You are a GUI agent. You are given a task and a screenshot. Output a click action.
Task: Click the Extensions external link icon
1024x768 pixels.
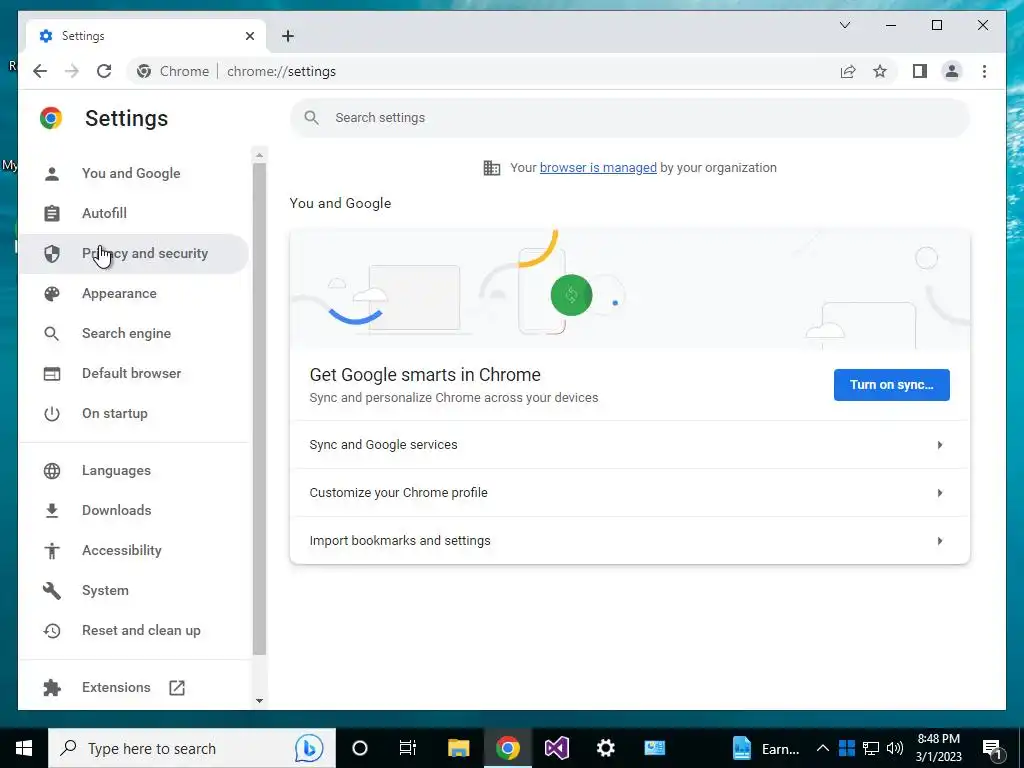177,688
